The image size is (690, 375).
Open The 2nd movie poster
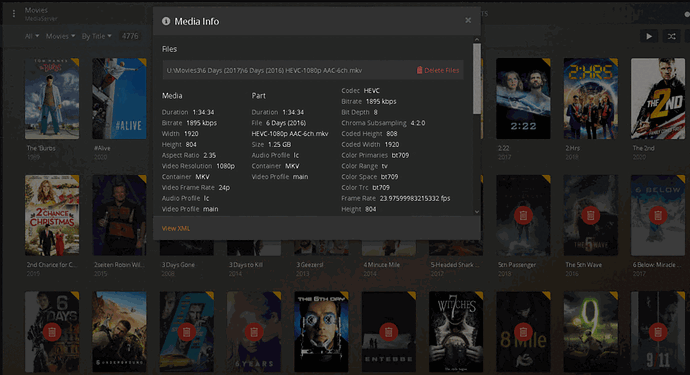point(658,99)
